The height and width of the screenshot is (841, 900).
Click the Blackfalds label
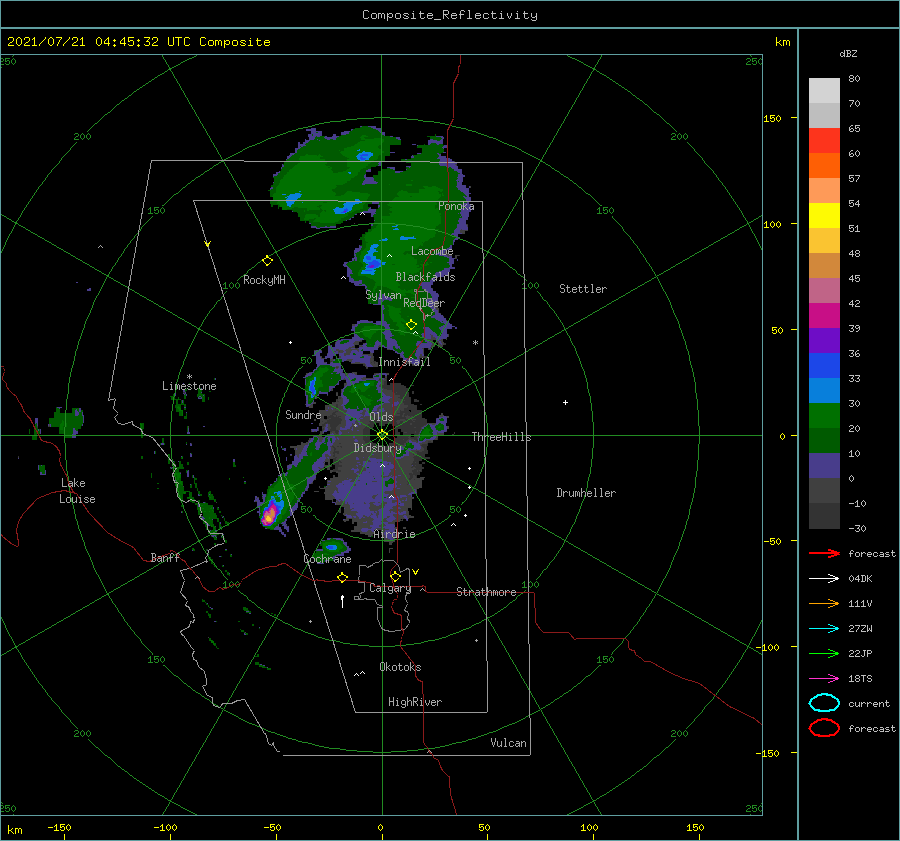(x=425, y=277)
